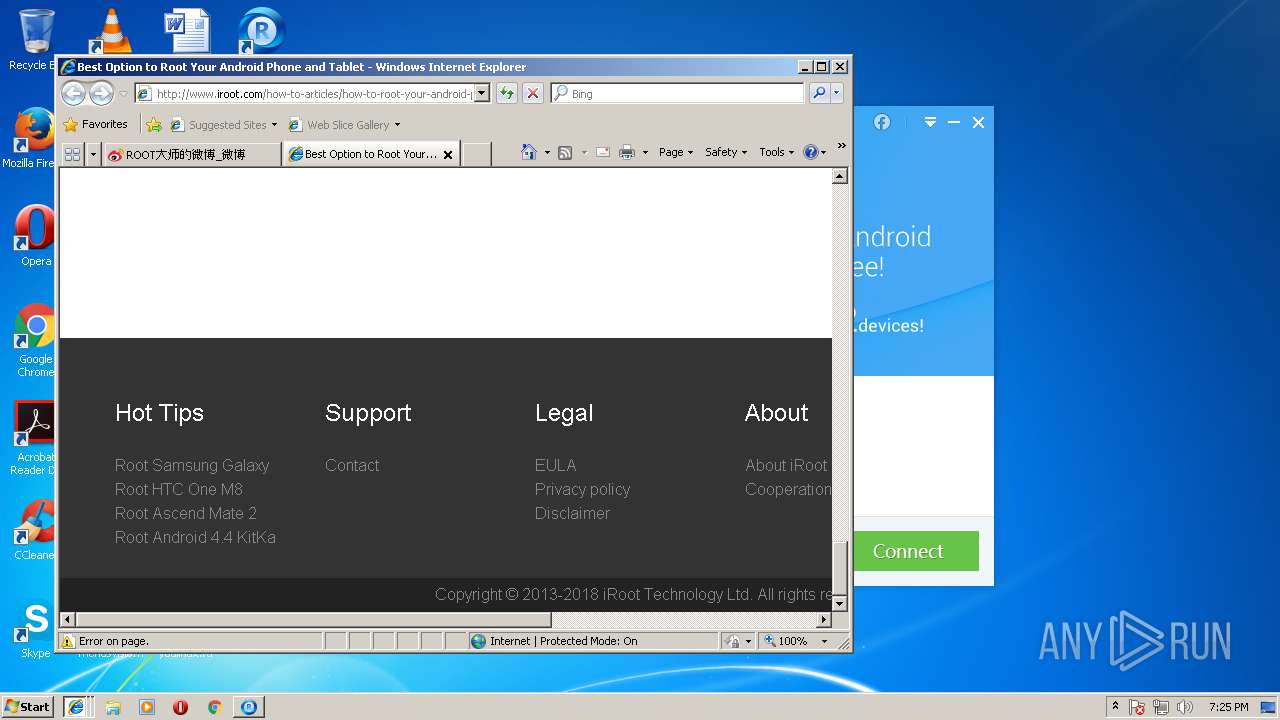This screenshot has height=720, width=1280.
Task: Open the Mozilla Firefox desktop icon
Action: click(34, 137)
